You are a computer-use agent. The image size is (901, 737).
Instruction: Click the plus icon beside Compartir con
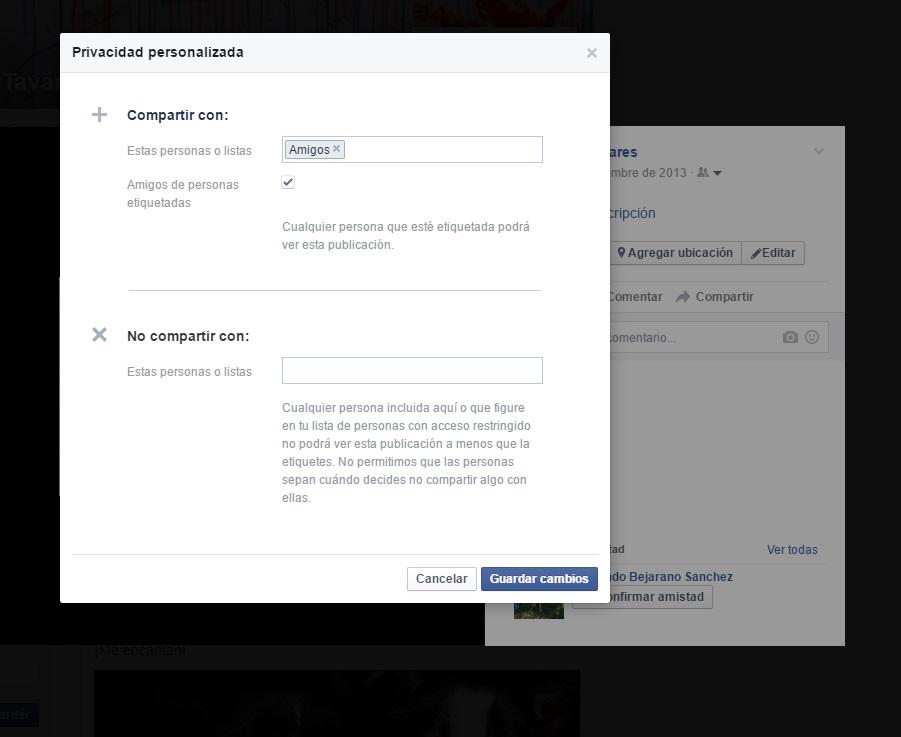pos(99,115)
